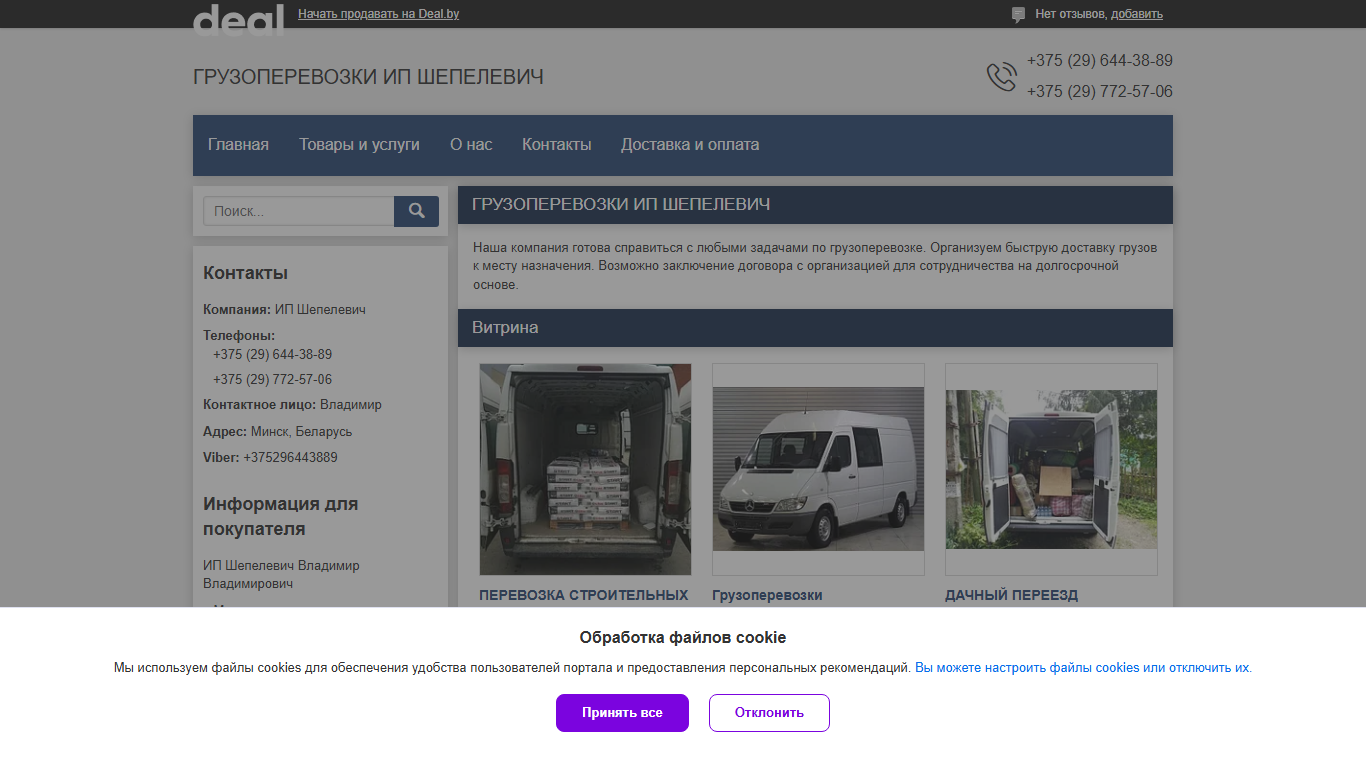Click the address Минск, Беларусь
Image resolution: width=1366 pixels, height=768 pixels.
(x=301, y=431)
